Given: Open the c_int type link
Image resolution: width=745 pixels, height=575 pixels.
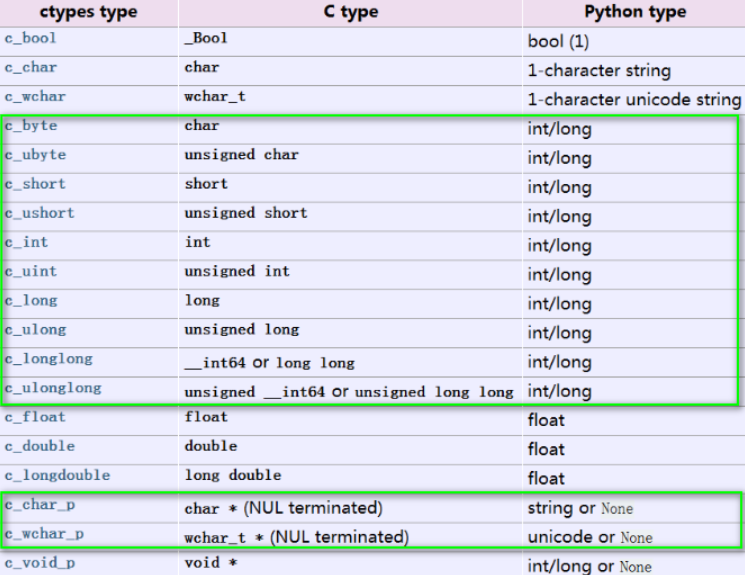Looking at the screenshot, I should point(25,243).
